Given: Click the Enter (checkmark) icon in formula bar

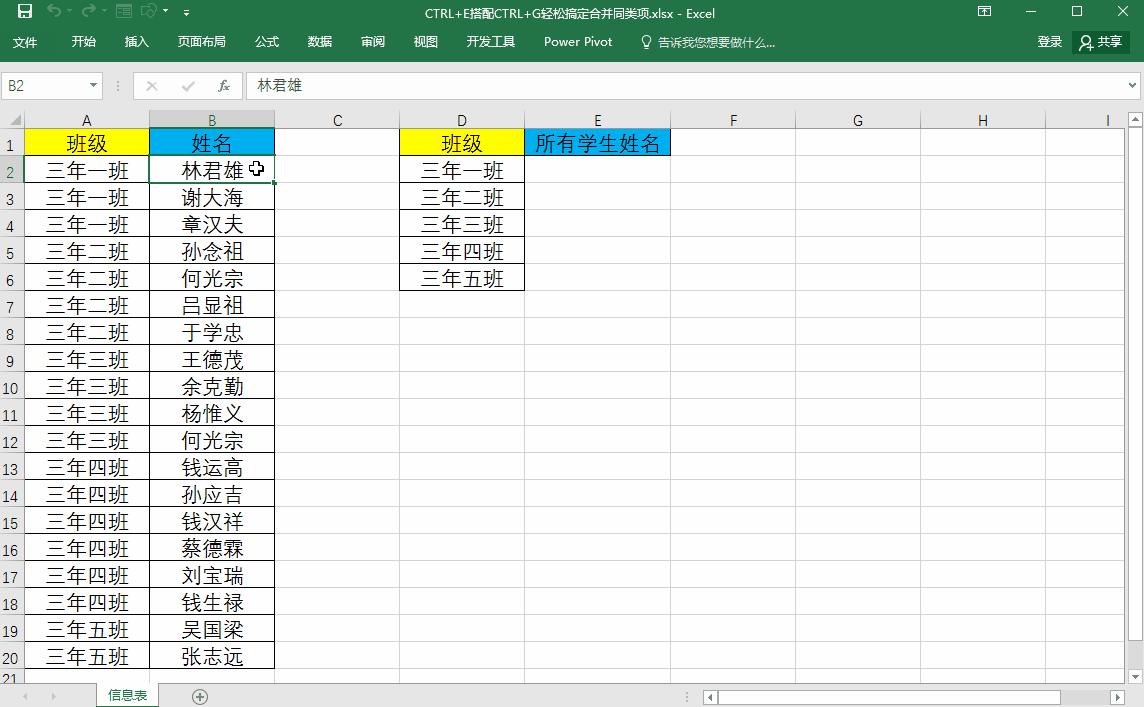Looking at the screenshot, I should coord(186,85).
